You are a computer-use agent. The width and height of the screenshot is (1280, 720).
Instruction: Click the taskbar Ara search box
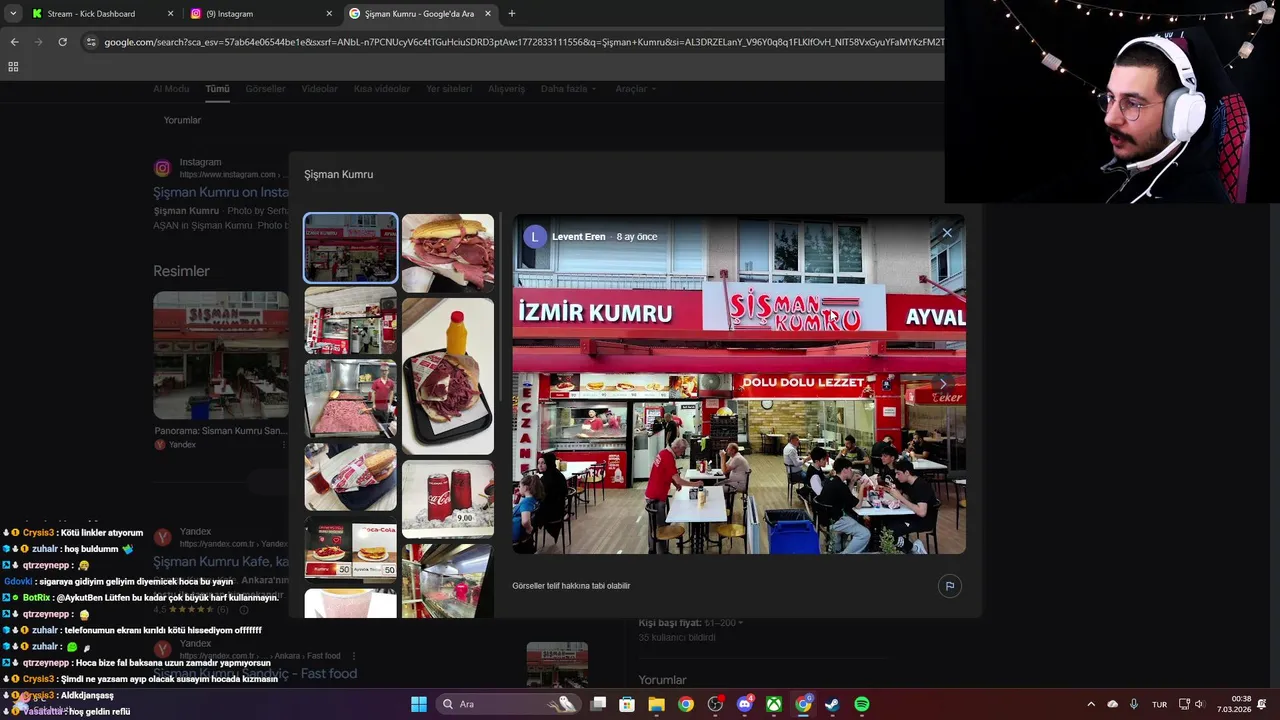(x=508, y=704)
